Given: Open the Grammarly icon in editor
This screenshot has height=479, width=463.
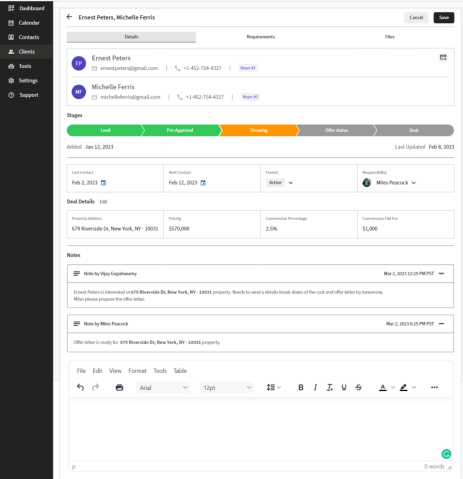Looking at the screenshot, I should click(446, 454).
